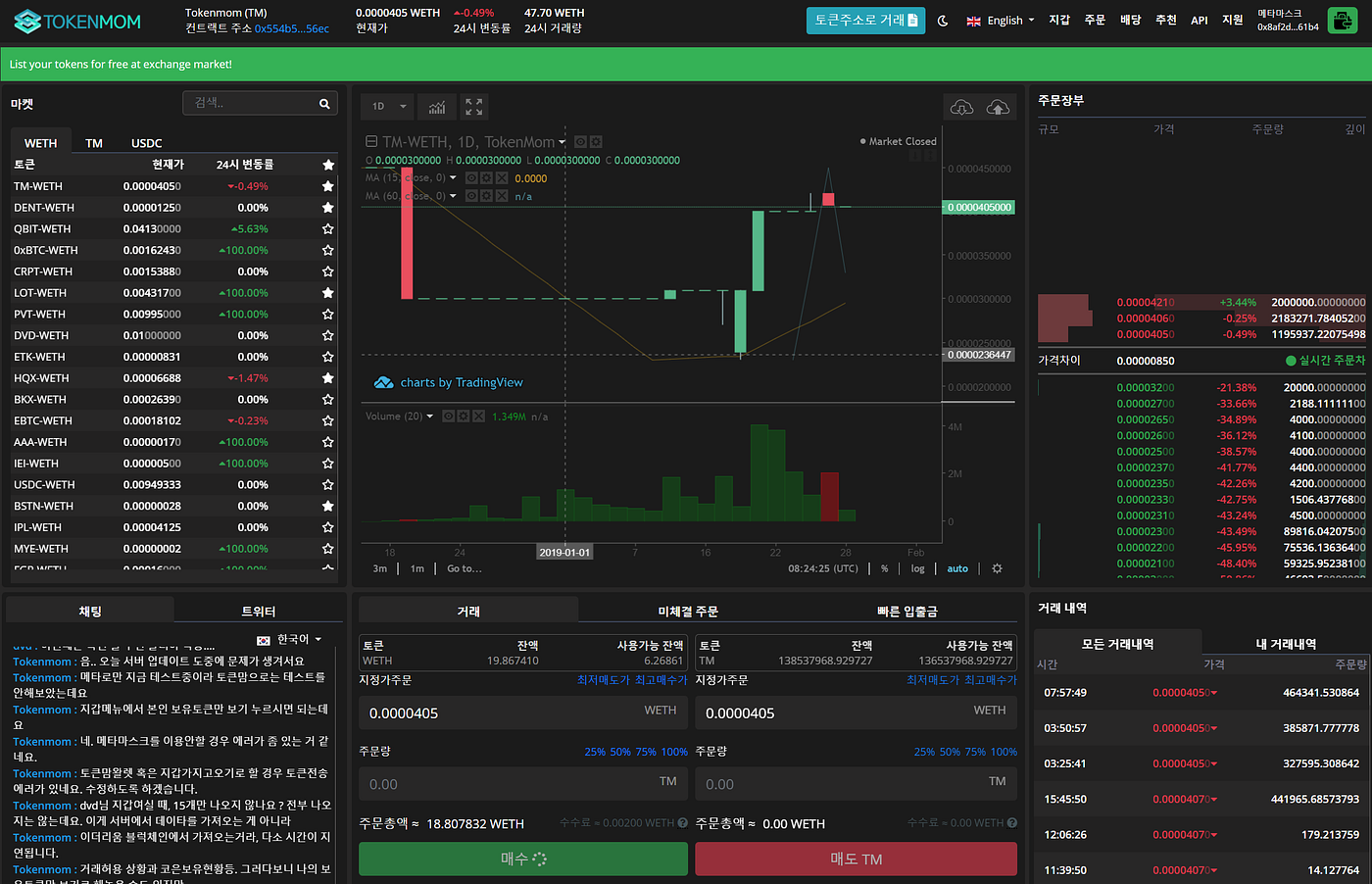Switch to 내 거래내역 tab
This screenshot has width=1372, height=884.
pos(1286,644)
